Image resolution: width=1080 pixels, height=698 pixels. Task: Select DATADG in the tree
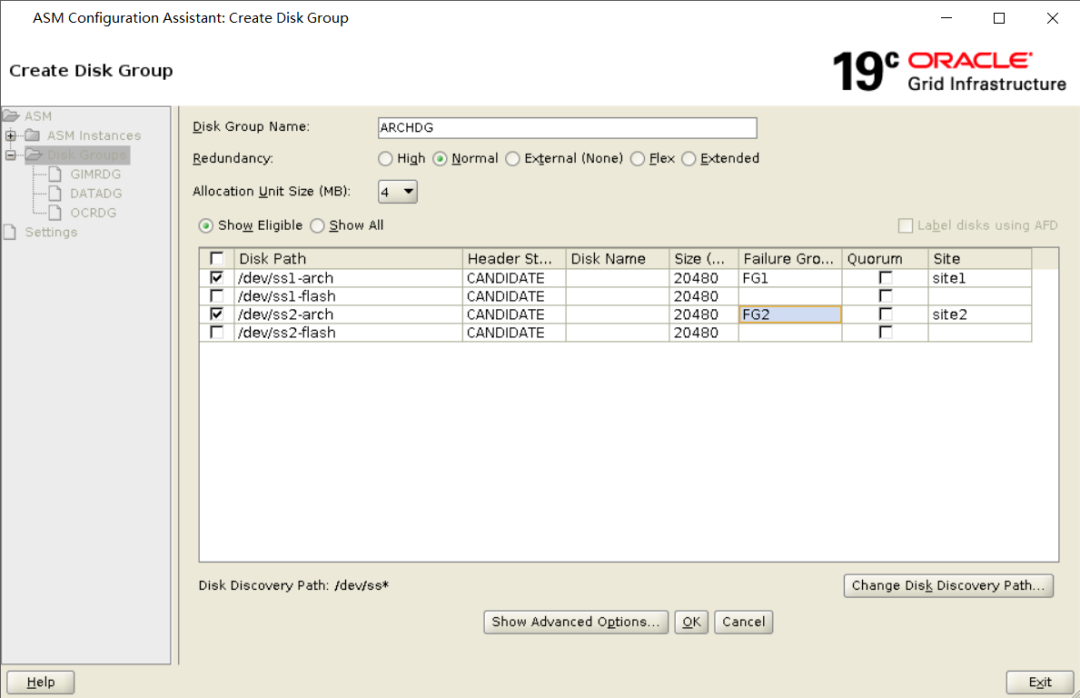click(96, 193)
